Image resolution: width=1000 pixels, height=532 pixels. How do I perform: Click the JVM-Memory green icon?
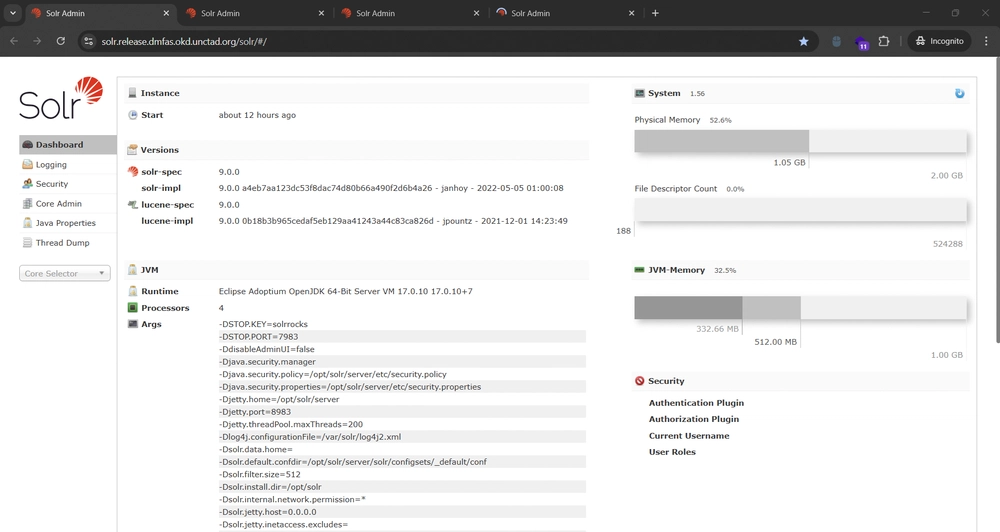tap(640, 270)
